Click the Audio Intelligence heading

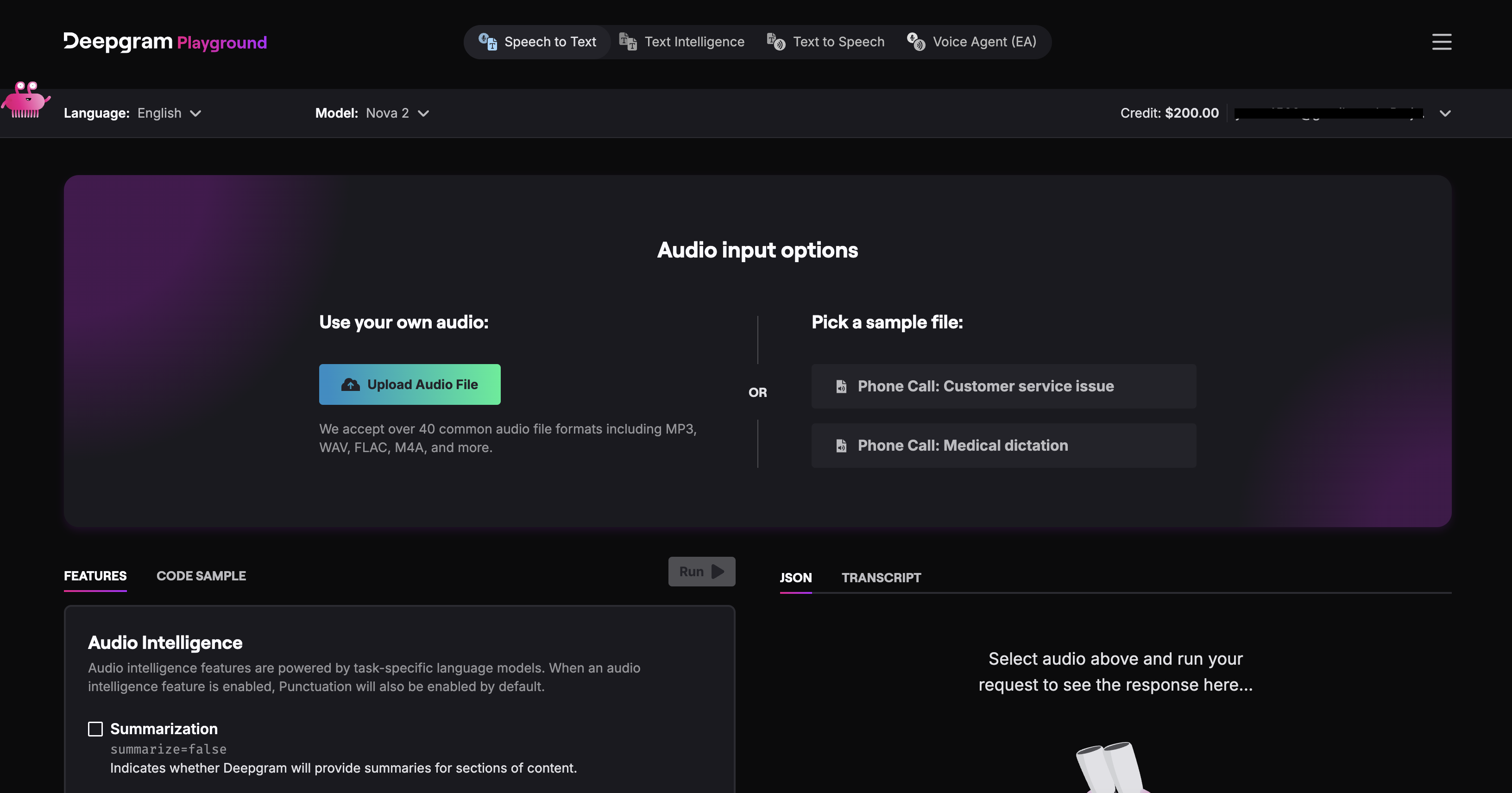pos(165,643)
